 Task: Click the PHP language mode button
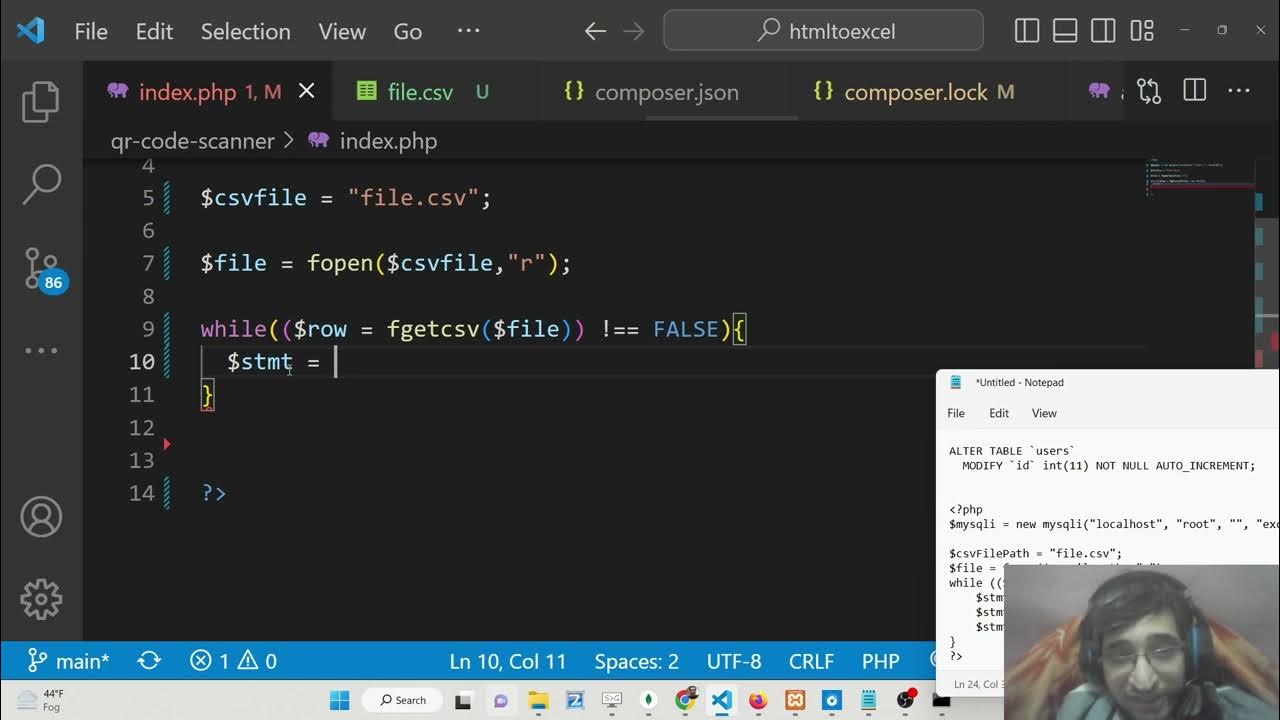click(x=880, y=661)
